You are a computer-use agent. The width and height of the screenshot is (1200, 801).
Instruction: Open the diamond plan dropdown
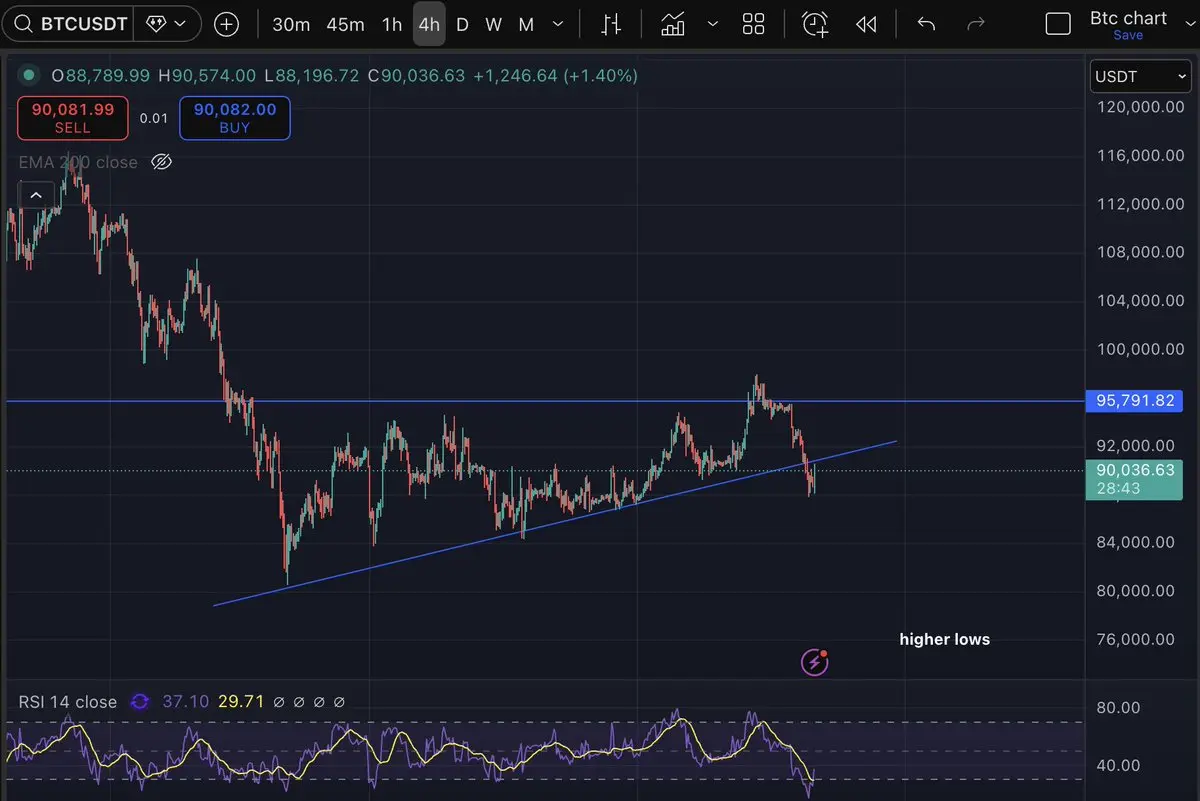click(165, 23)
